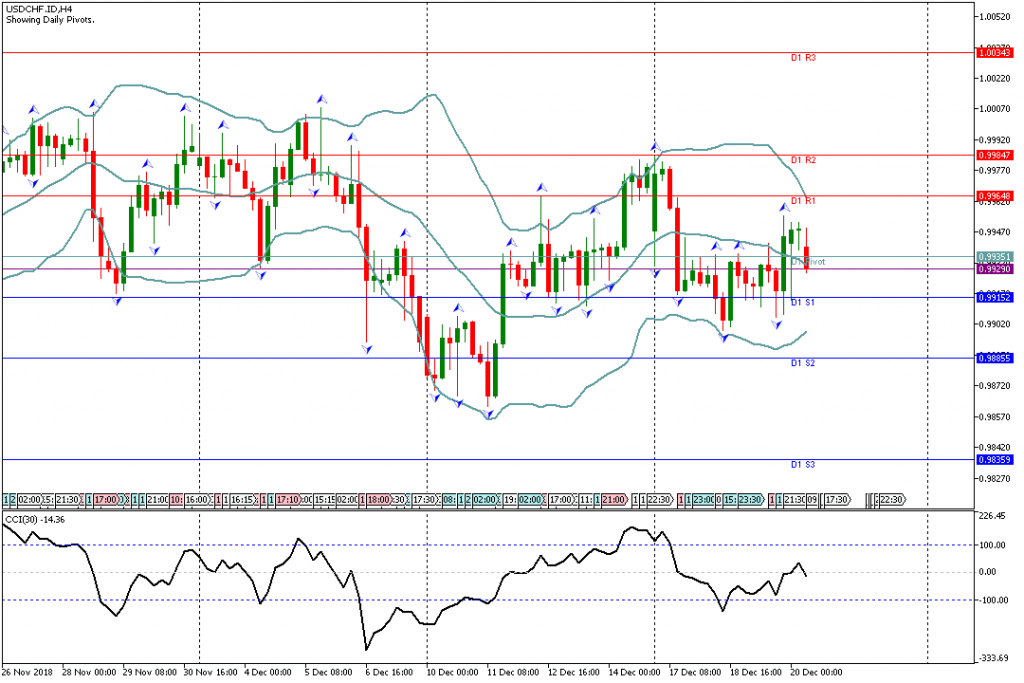Screen dimensions: 1024x683
Task: Click the purple 0.99290 current price tag
Action: coord(996,269)
